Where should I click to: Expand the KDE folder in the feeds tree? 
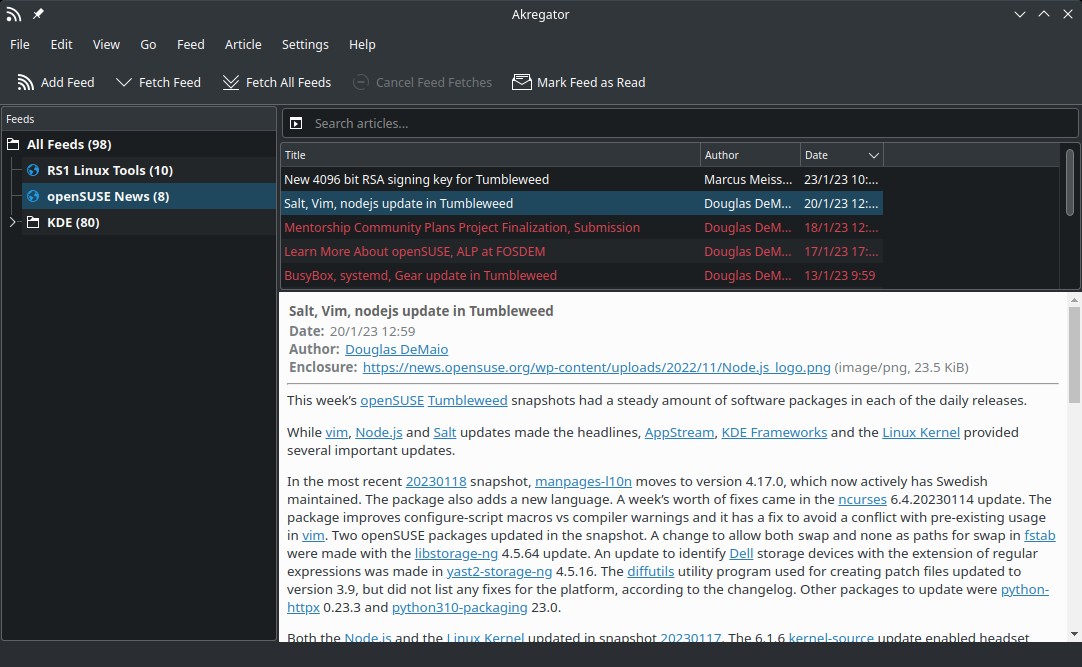12,222
